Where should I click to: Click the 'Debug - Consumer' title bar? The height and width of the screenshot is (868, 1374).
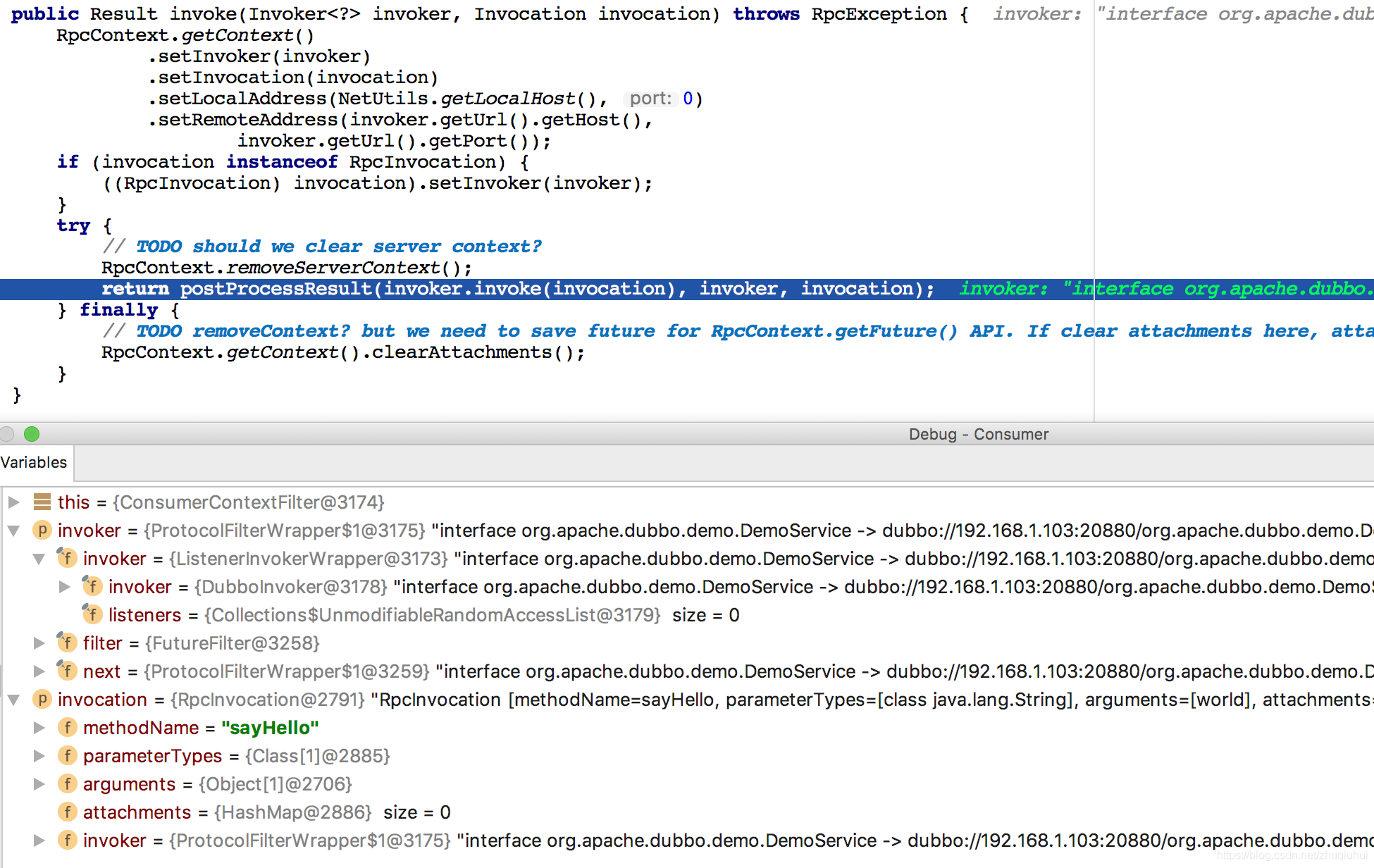[979, 434]
